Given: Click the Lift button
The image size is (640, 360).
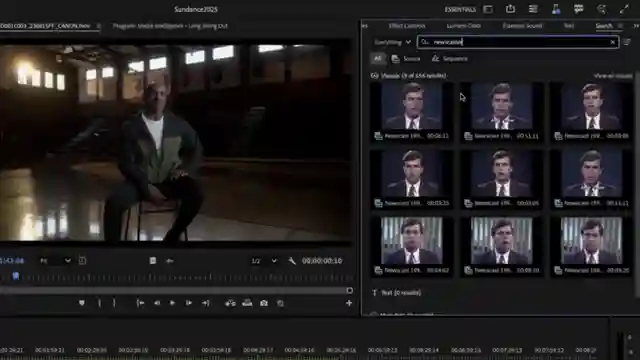Looking at the screenshot, I should pos(230,303).
